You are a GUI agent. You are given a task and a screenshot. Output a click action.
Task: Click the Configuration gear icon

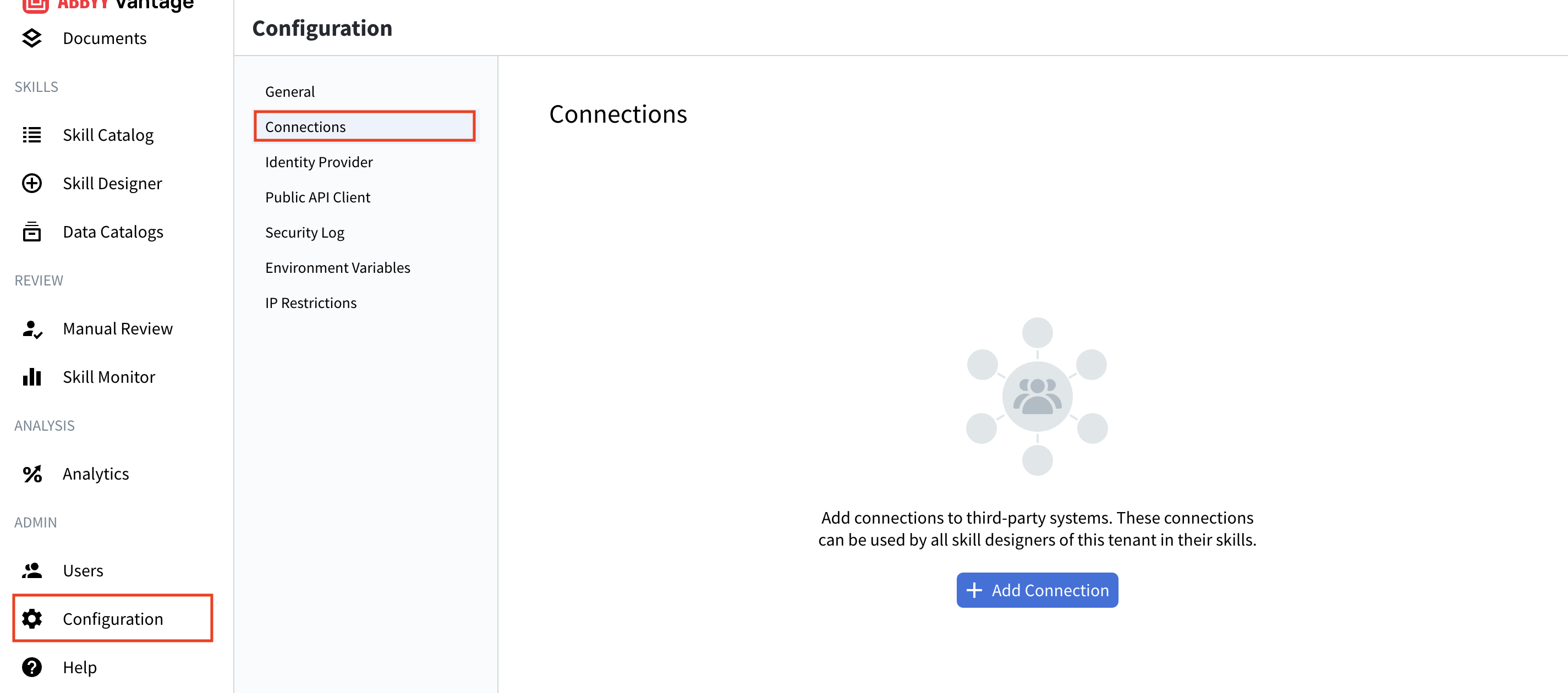click(x=32, y=618)
